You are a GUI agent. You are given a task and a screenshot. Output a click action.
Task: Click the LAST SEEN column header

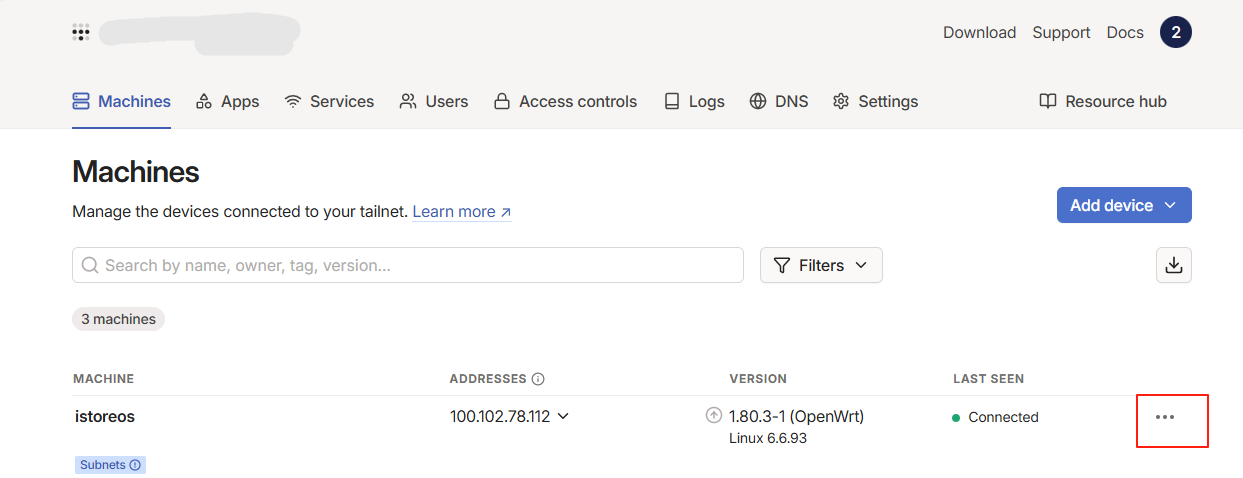[988, 379]
